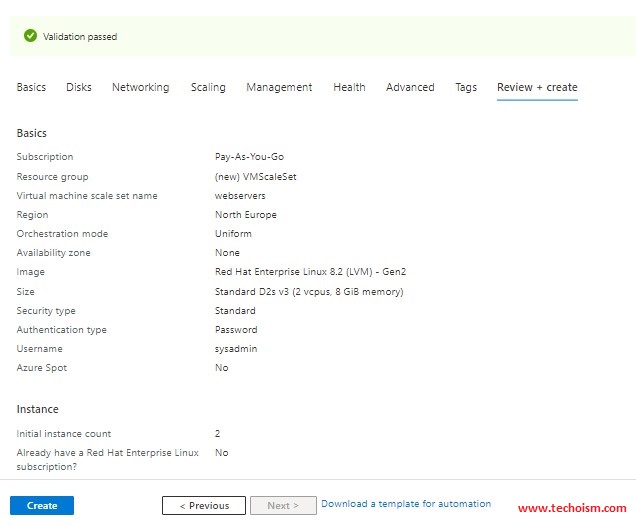Viewport: 636px width, 526px height.
Task: Select the Security type Standard value
Action: [235, 311]
